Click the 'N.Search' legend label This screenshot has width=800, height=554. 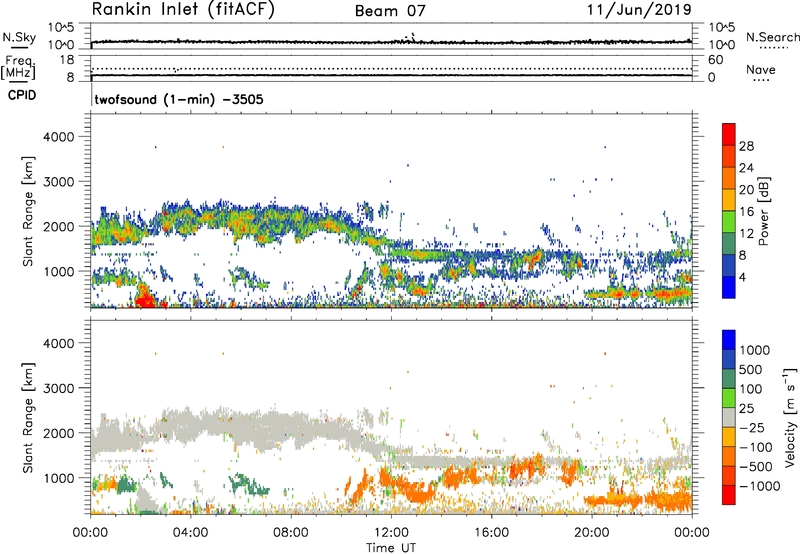(773, 37)
